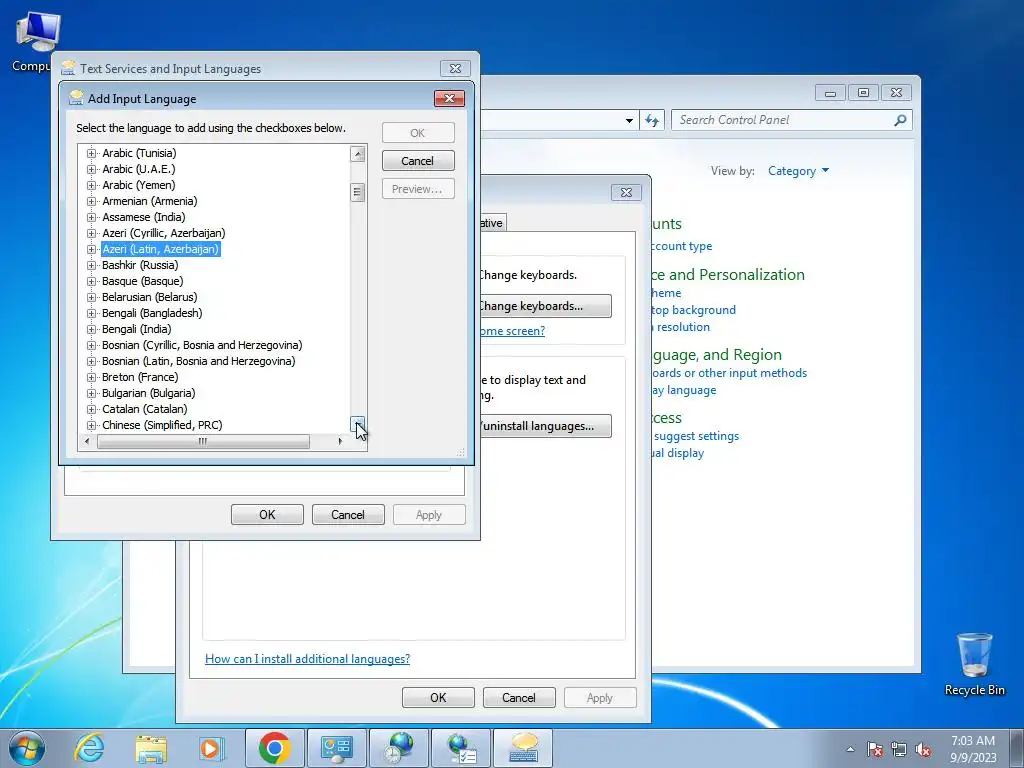Open the account type link
This screenshot has height=768, width=1024.
click(x=682, y=246)
